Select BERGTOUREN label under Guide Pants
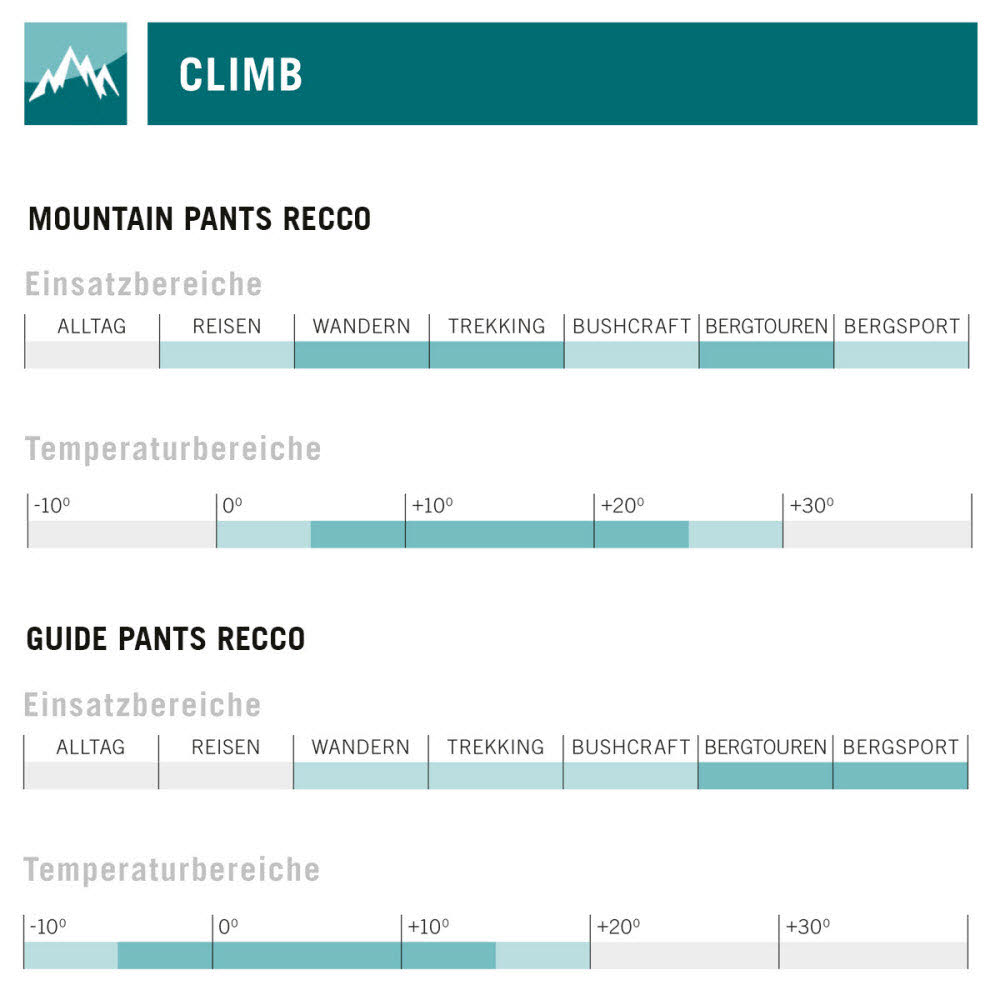The image size is (1000, 1000). pos(766,747)
